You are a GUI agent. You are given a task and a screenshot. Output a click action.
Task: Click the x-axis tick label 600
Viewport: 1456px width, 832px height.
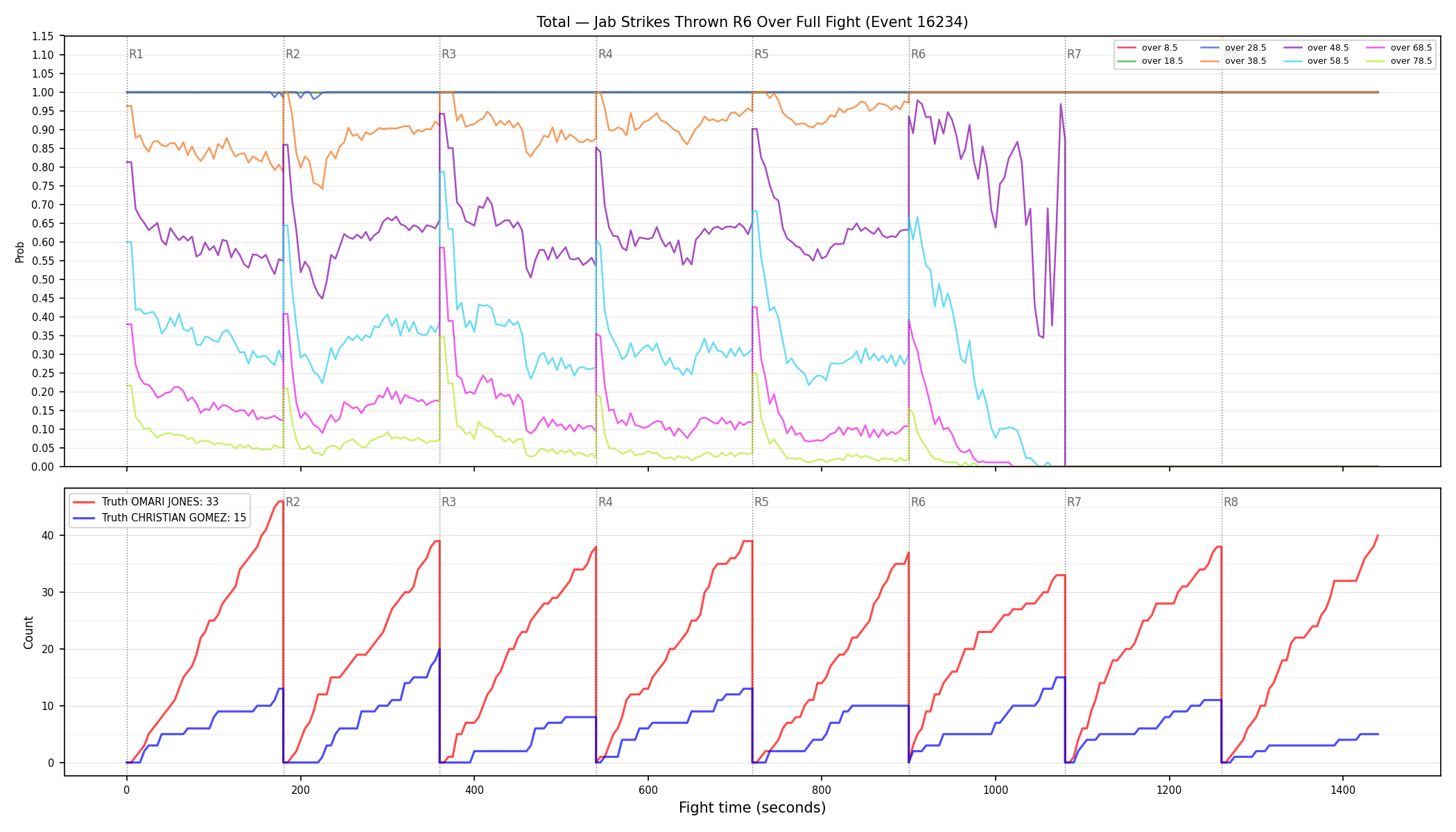(x=648, y=790)
